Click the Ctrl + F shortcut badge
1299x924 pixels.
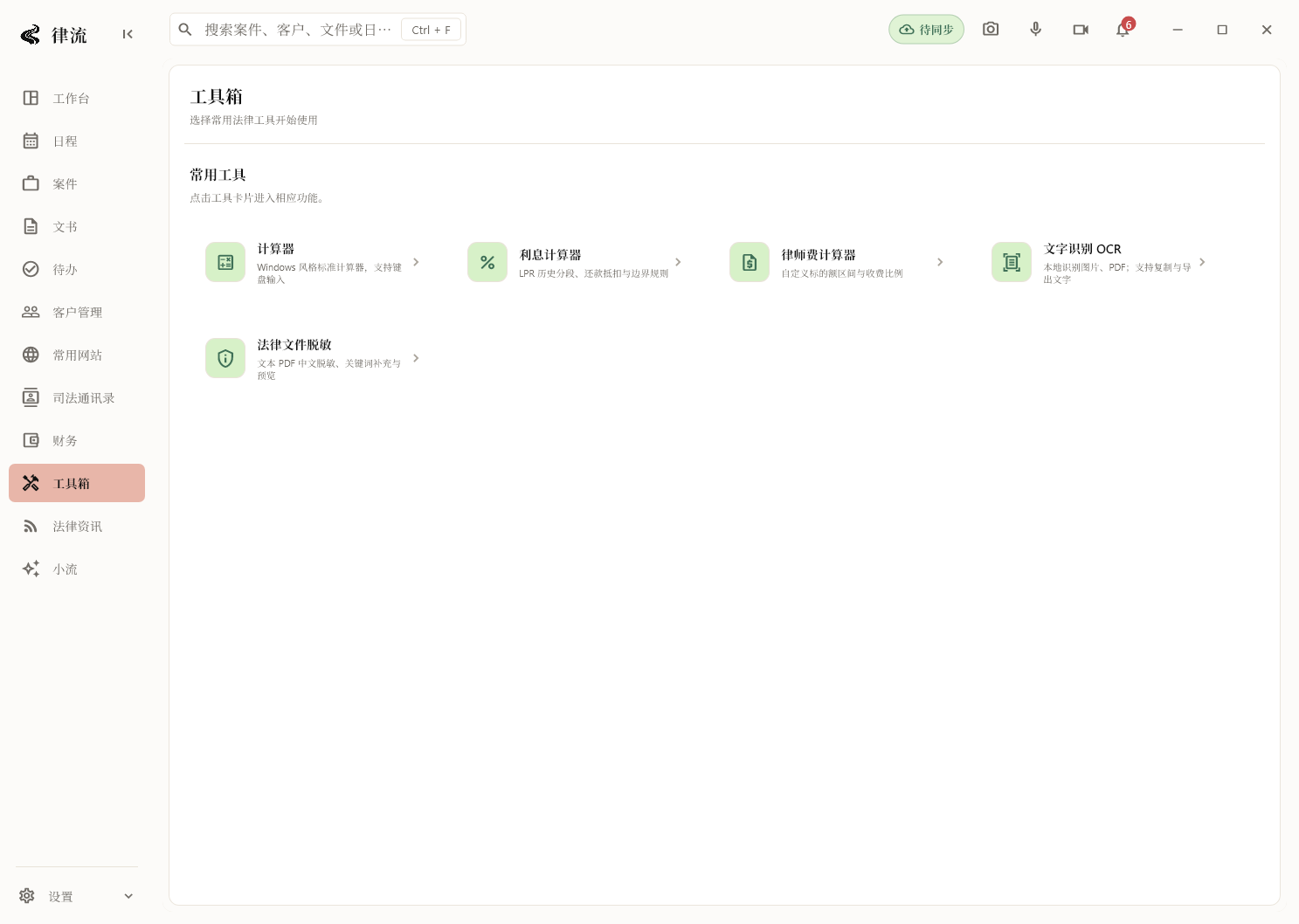tap(432, 30)
